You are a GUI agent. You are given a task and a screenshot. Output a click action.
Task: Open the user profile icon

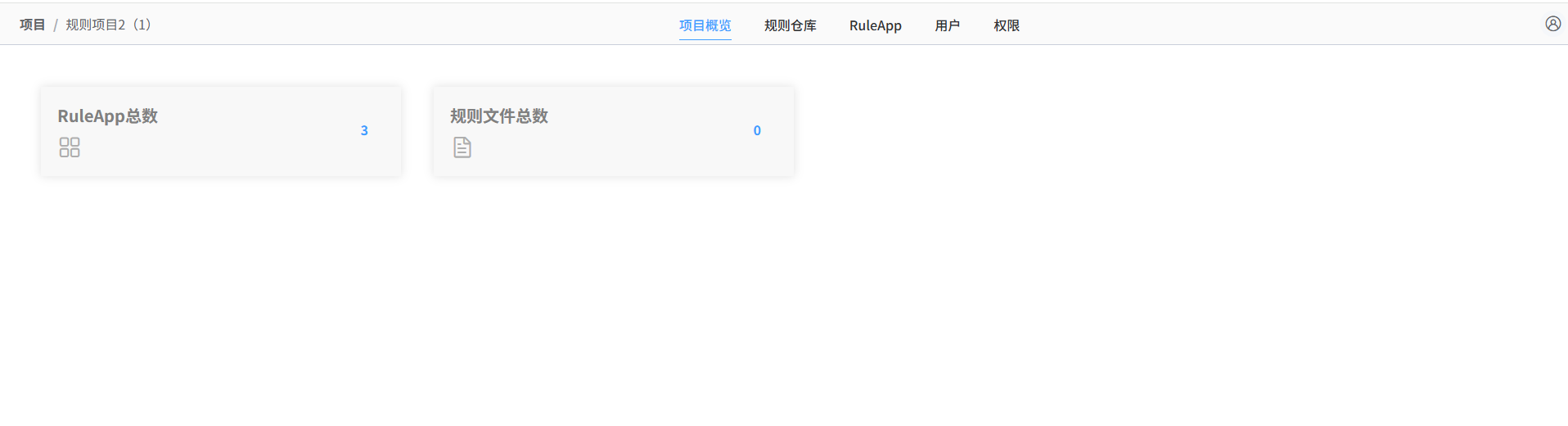coord(1552,24)
